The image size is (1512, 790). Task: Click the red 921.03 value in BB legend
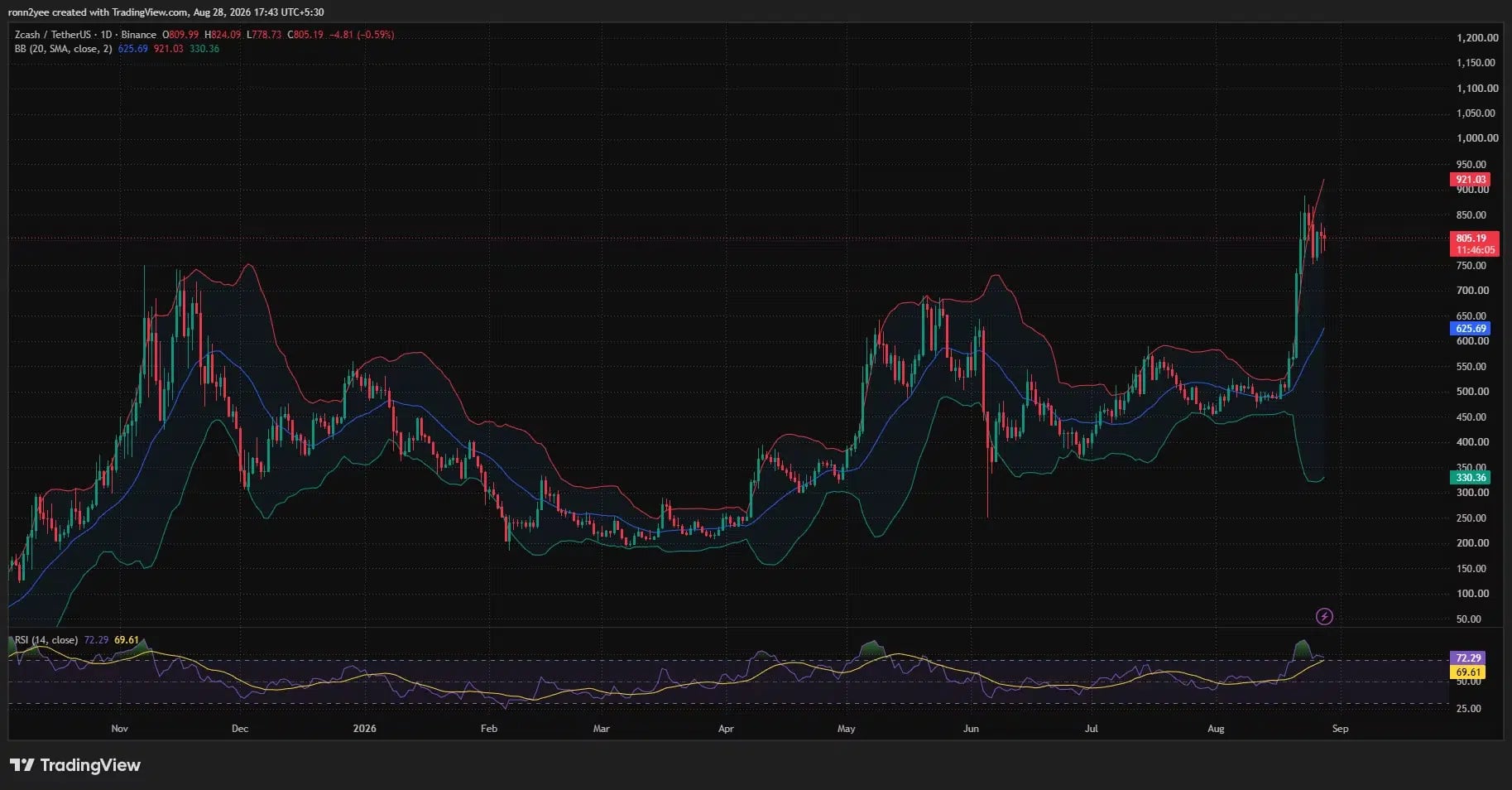click(x=169, y=49)
